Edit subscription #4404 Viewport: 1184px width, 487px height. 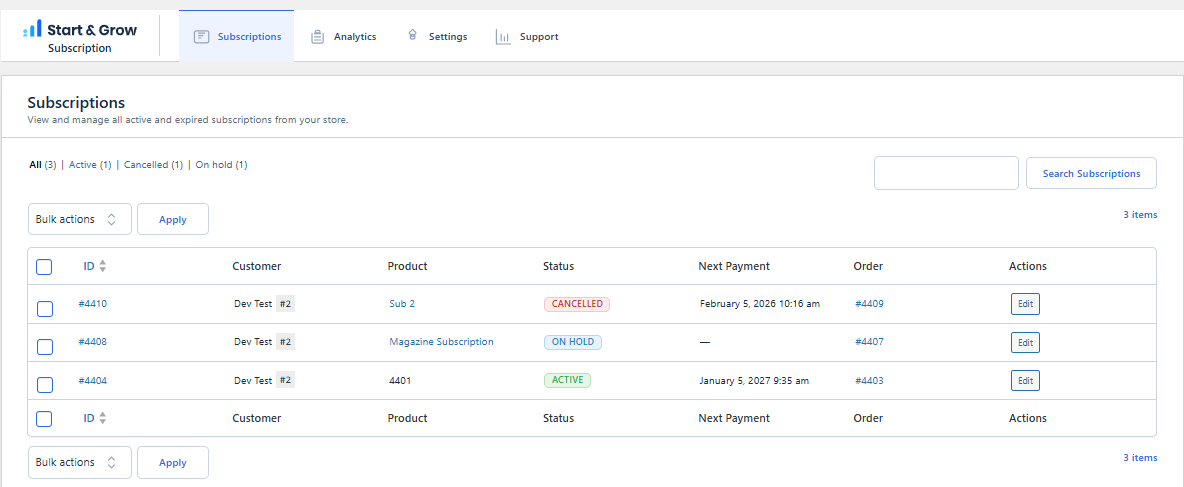[1025, 381]
